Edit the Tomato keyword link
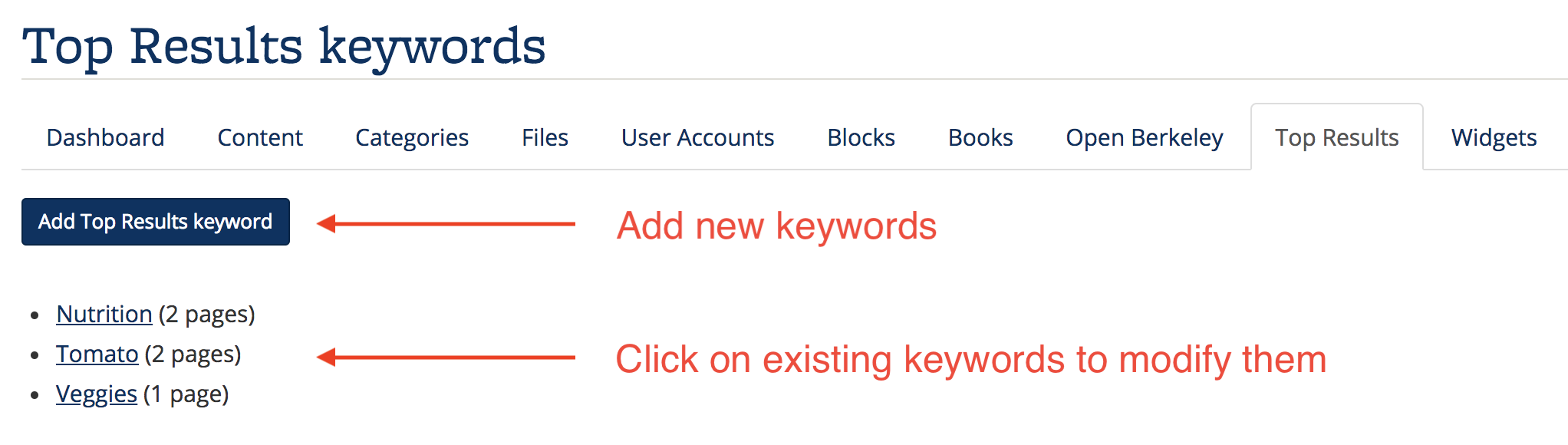This screenshot has height=445, width=1568. coord(97,354)
